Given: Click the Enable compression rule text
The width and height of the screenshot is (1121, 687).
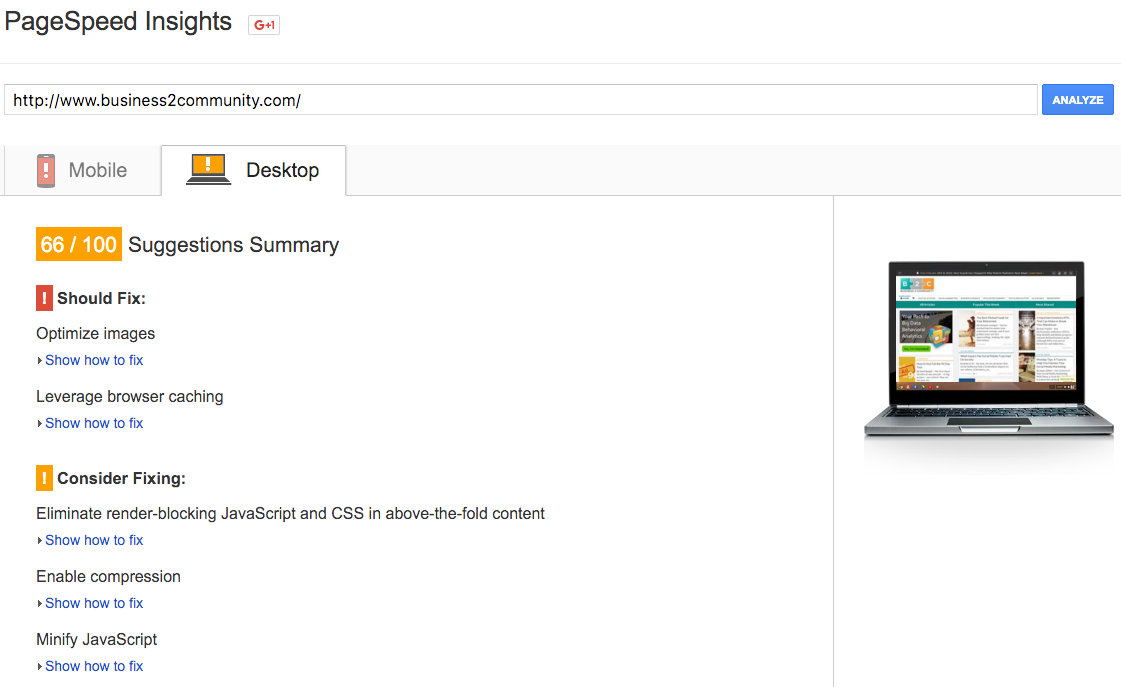Looking at the screenshot, I should tap(108, 577).
